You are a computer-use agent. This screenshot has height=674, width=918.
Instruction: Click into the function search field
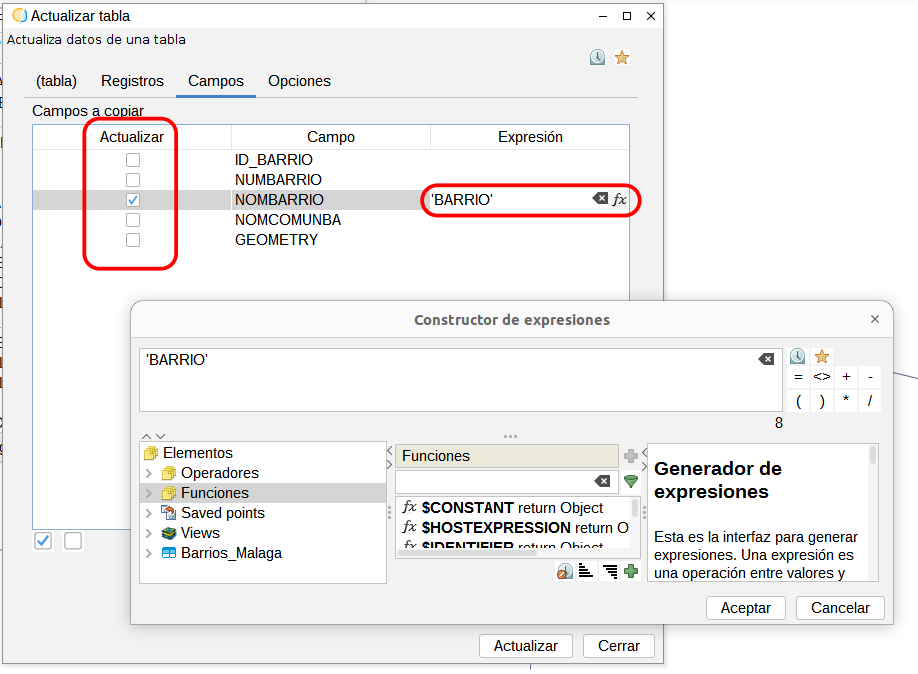tap(495, 481)
